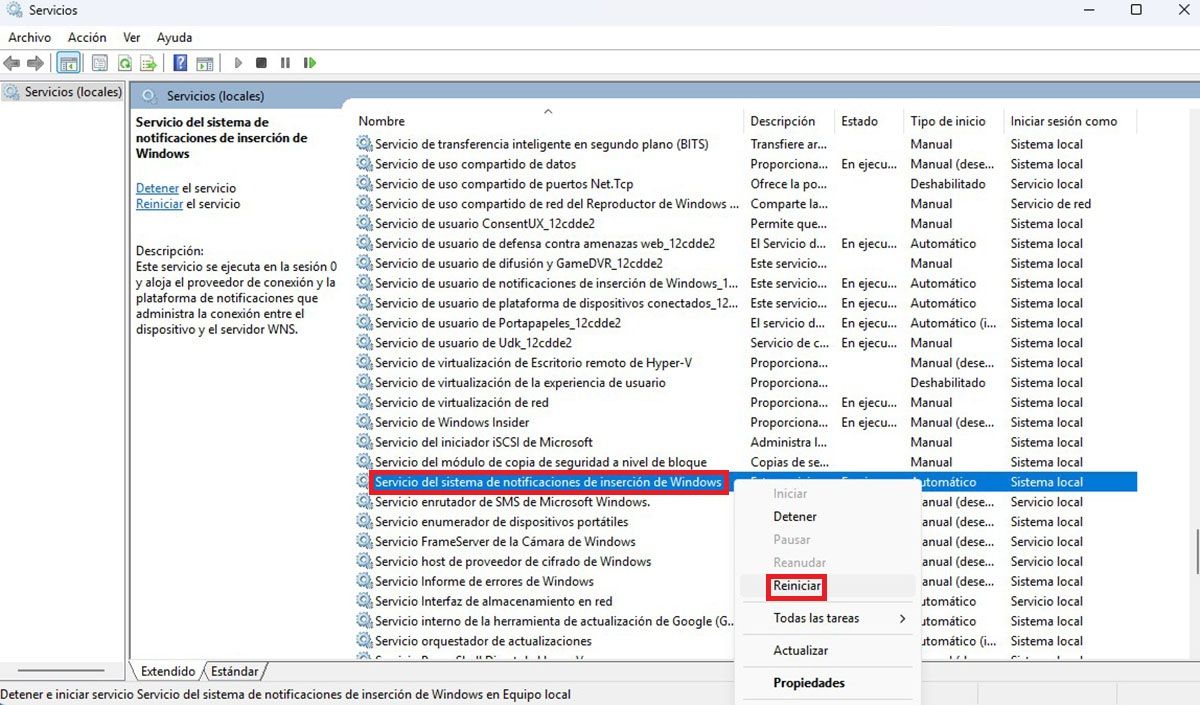Choose Propiedades in the context menu
Viewport: 1200px width, 705px height.
point(809,683)
